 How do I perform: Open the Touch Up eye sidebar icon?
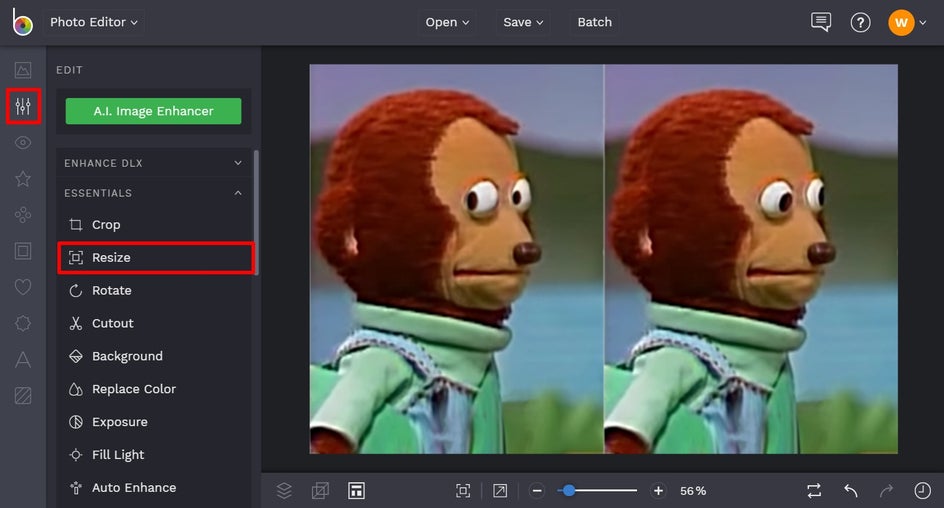(x=23, y=143)
